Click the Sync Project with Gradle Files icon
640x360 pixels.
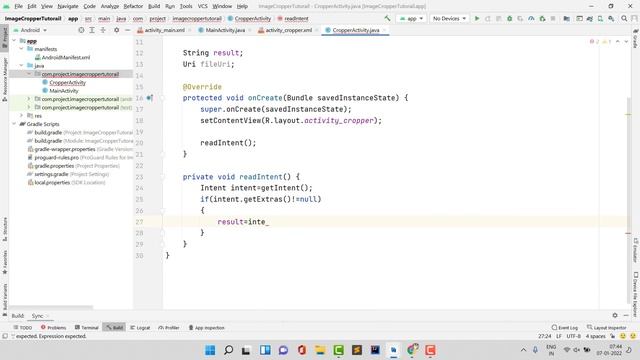pyautogui.click(x=590, y=18)
